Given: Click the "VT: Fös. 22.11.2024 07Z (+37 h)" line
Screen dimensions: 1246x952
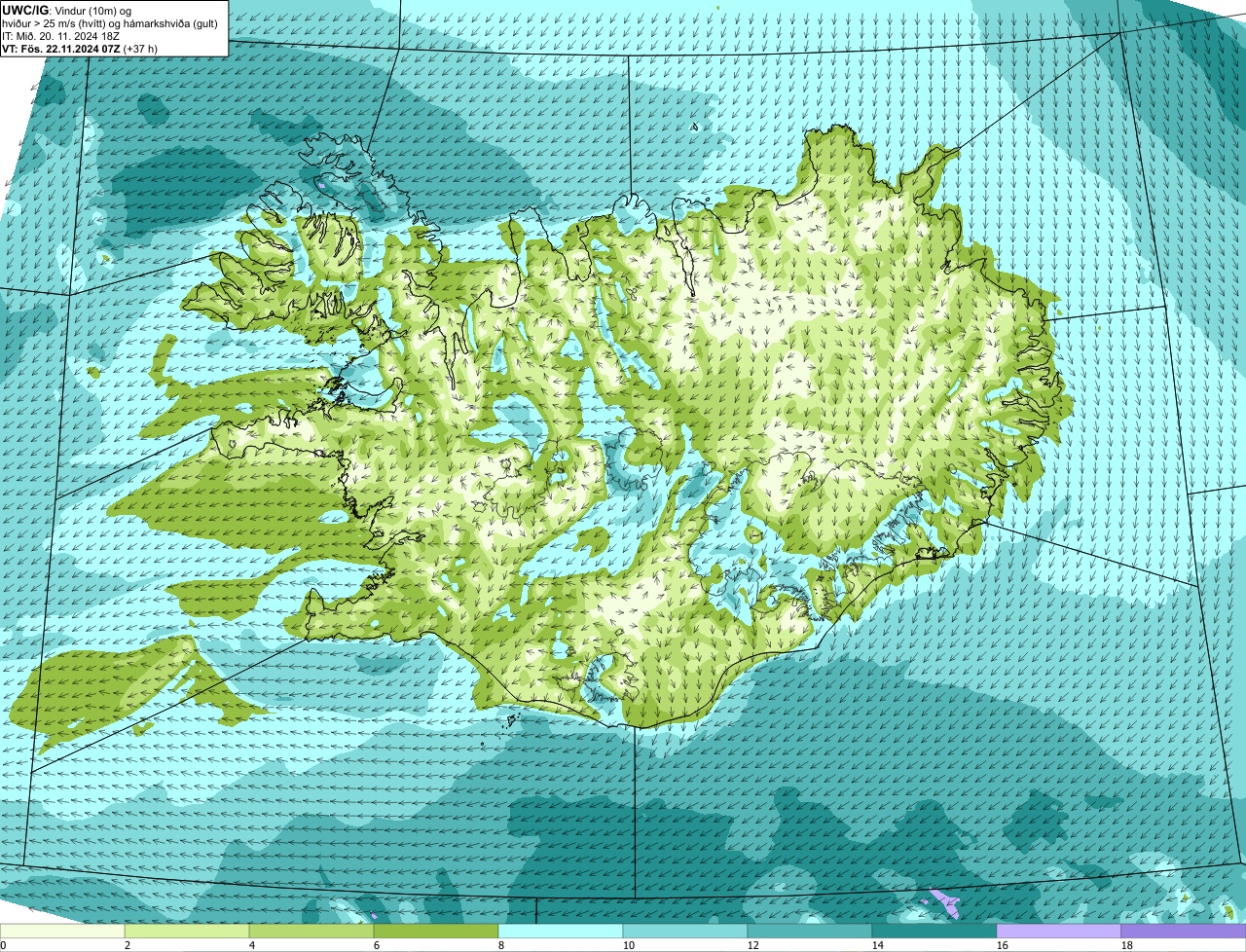Looking at the screenshot, I should click(x=81, y=48).
